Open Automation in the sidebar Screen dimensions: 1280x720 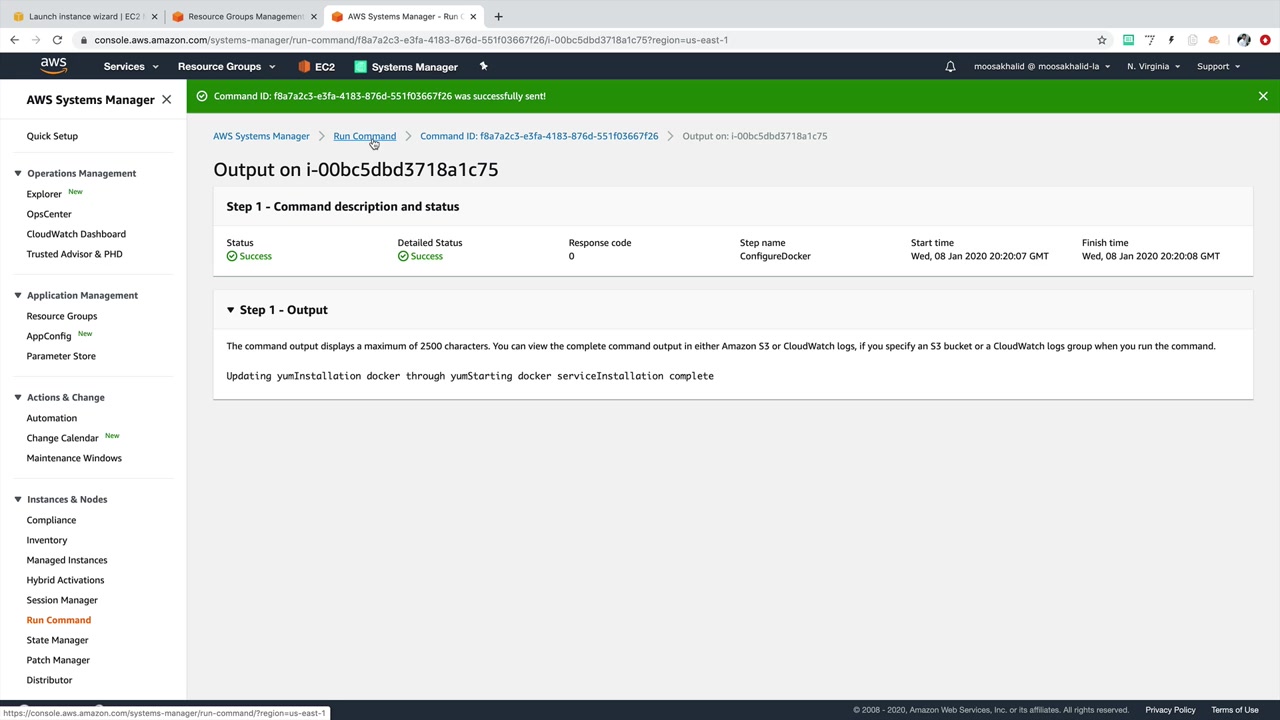pos(52,418)
